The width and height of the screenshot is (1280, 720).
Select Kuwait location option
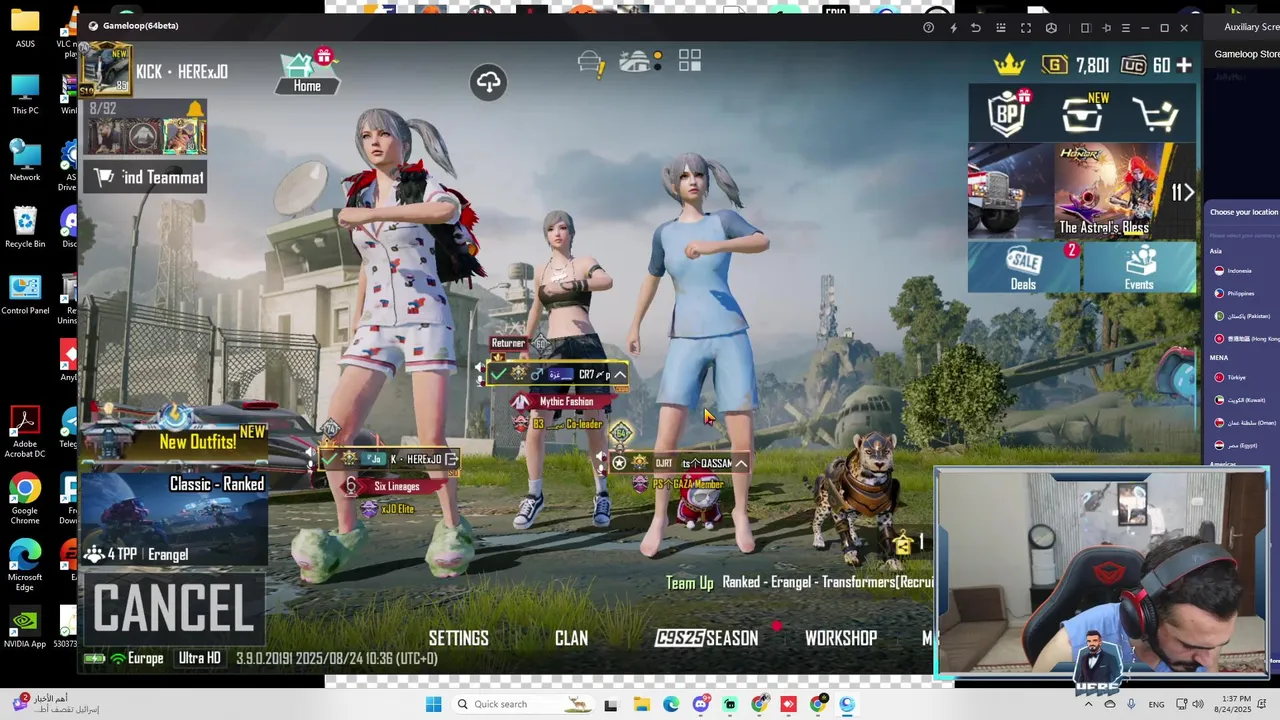click(1240, 400)
